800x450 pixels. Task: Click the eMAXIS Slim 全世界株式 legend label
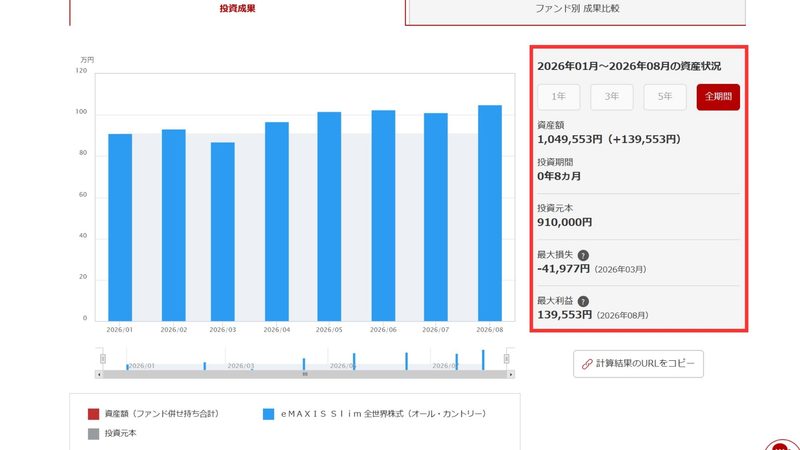point(383,414)
